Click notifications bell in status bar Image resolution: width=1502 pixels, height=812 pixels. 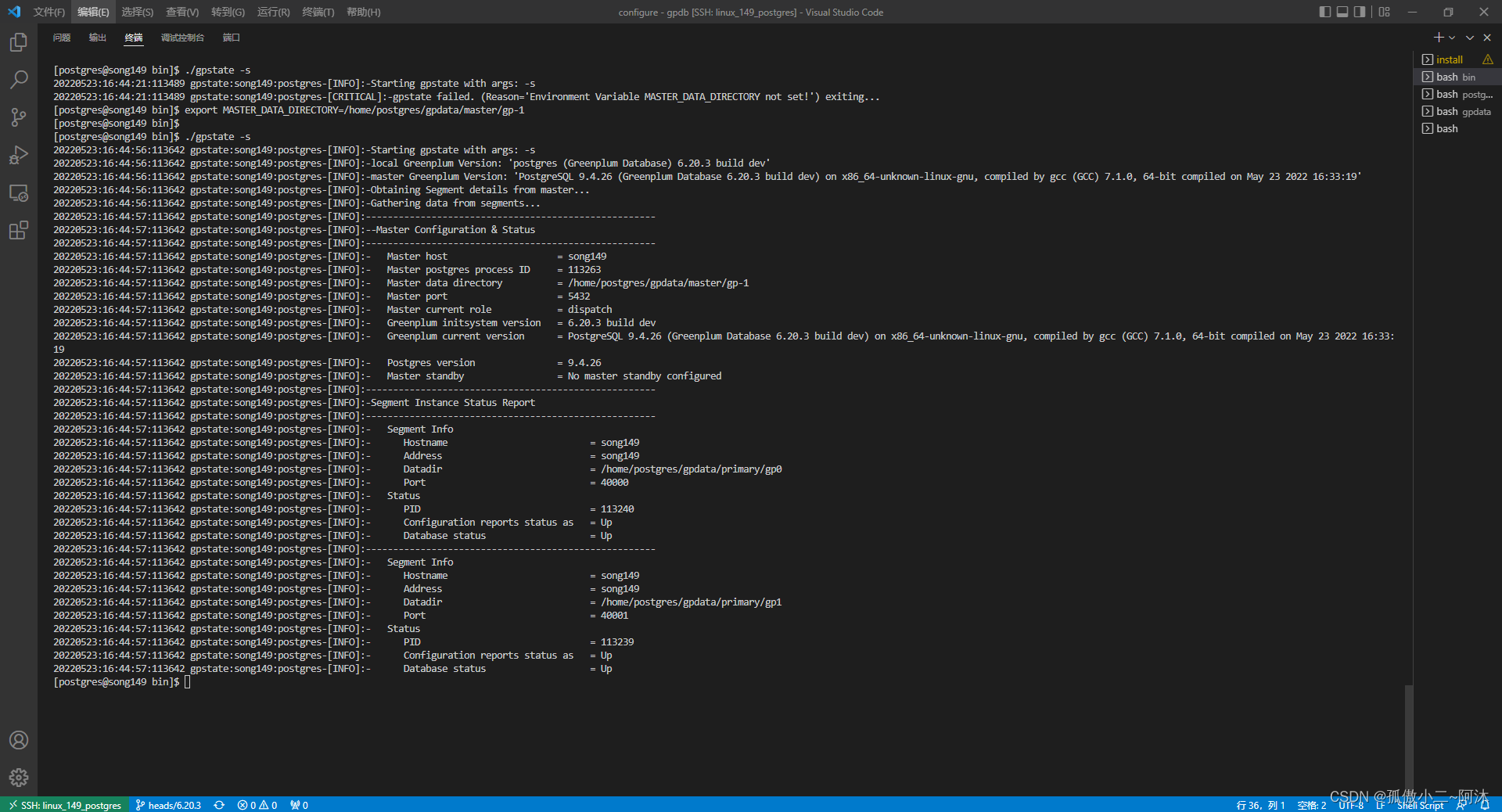(1485, 805)
